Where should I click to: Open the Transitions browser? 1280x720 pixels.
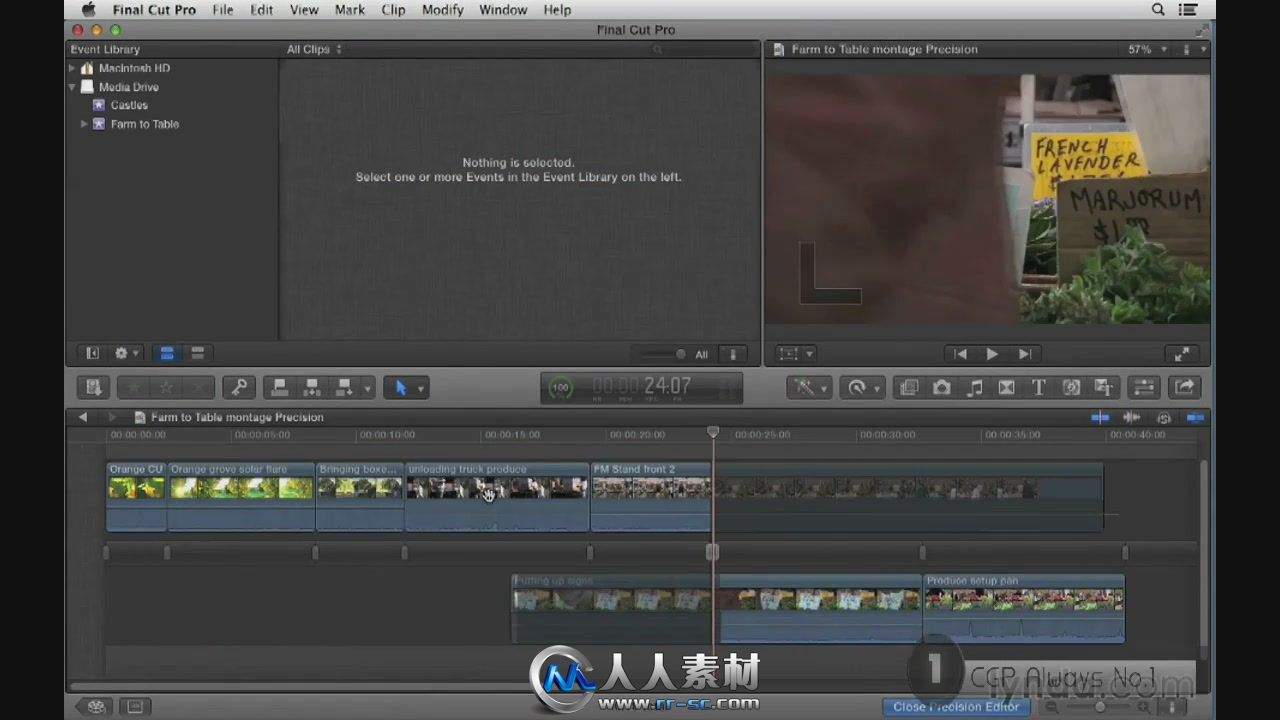[1006, 387]
